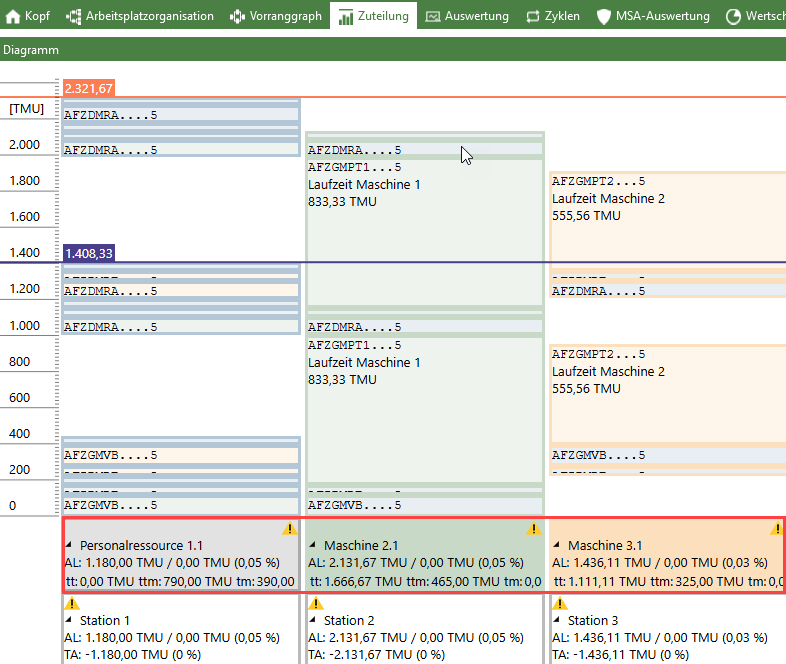The height and width of the screenshot is (664, 786).
Task: Click the Vorranggraph tab icon
Action: [237, 16]
